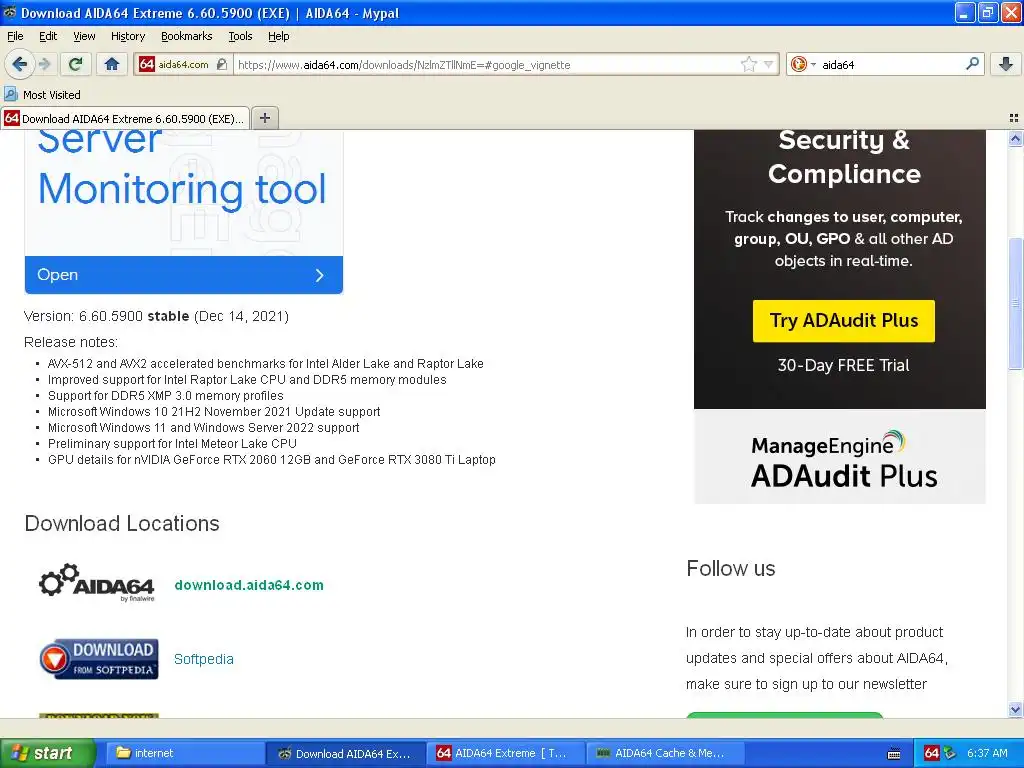Click the AIDA64 by FinalWire logo
This screenshot has height=768, width=1024.
click(97, 582)
